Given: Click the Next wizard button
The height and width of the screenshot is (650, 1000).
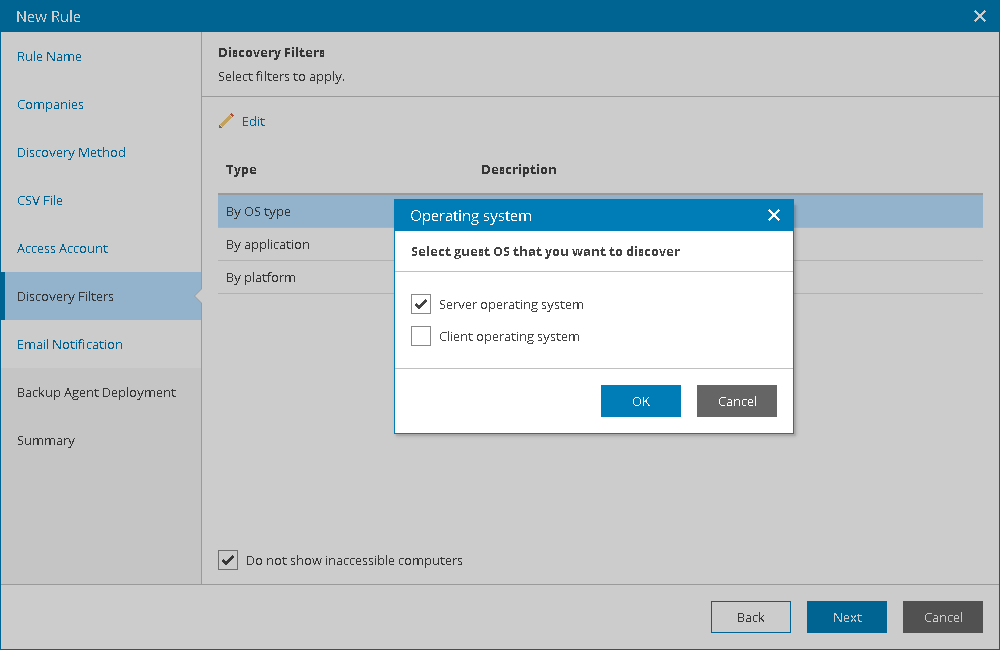Looking at the screenshot, I should pyautogui.click(x=847, y=617).
